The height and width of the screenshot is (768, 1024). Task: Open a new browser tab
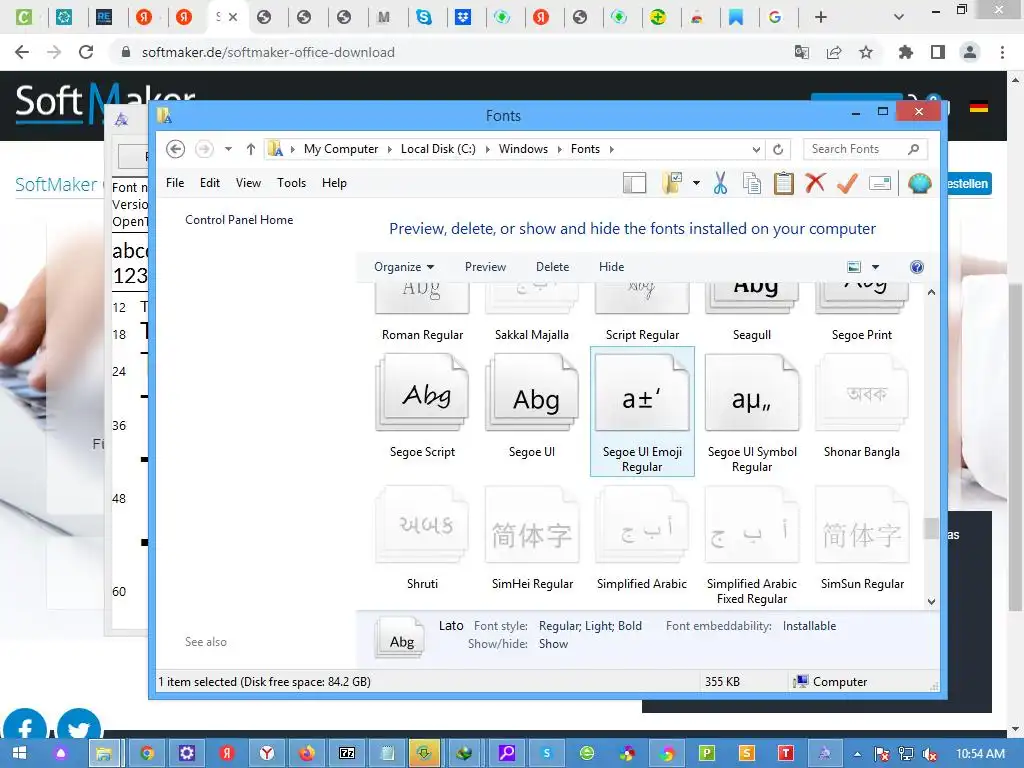coord(821,17)
